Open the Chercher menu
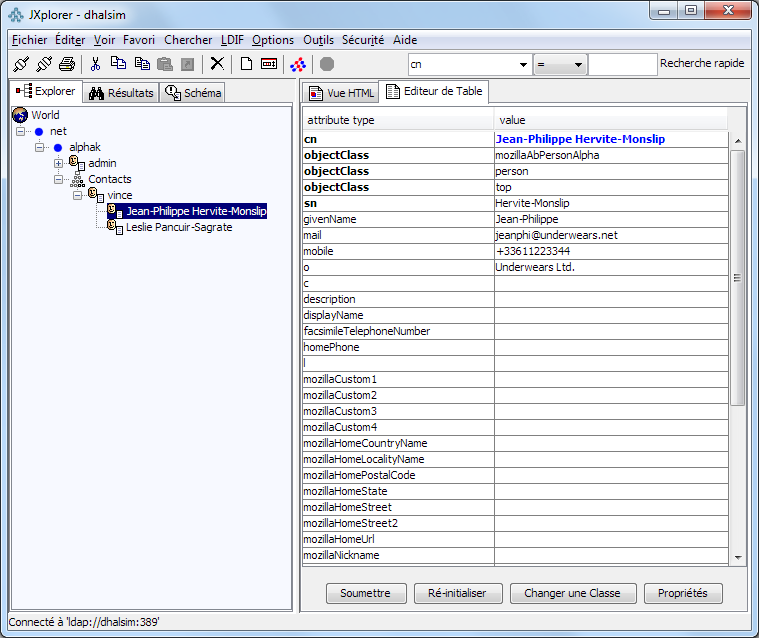Viewport: 759px width, 638px height. click(188, 40)
